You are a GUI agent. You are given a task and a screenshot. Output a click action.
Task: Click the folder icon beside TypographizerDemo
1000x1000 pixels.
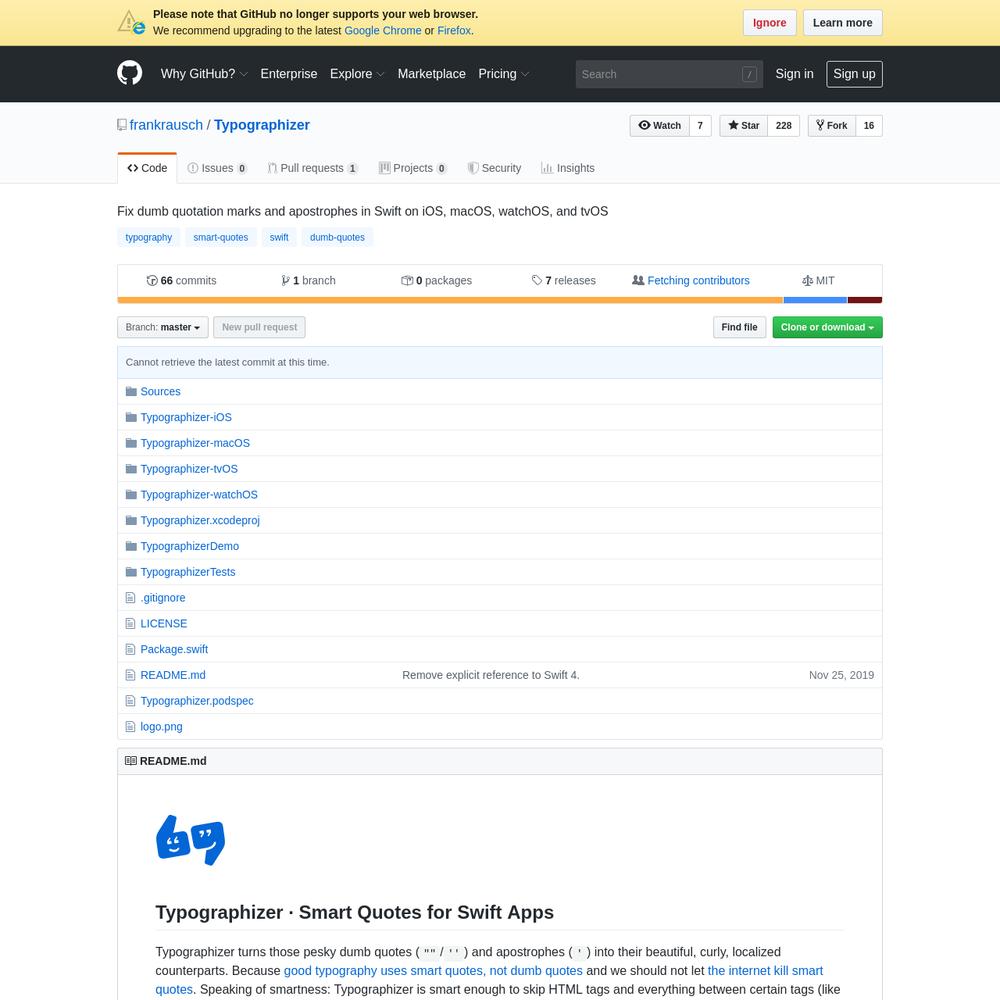pyautogui.click(x=131, y=546)
